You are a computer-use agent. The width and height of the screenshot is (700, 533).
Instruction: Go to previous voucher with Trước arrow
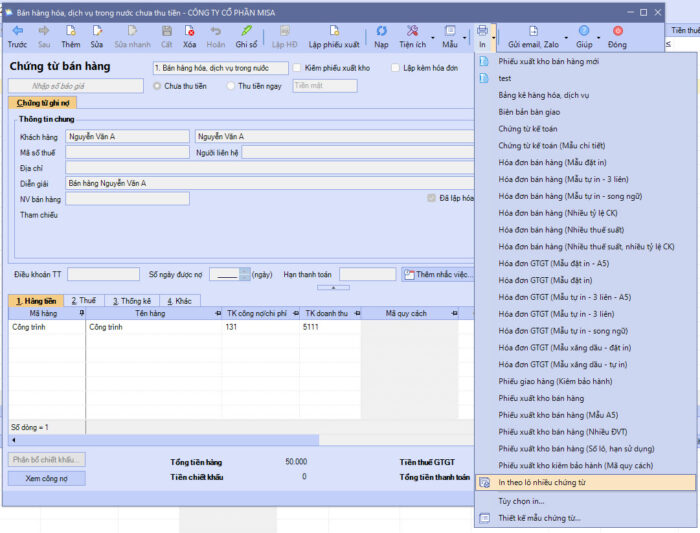tap(17, 37)
